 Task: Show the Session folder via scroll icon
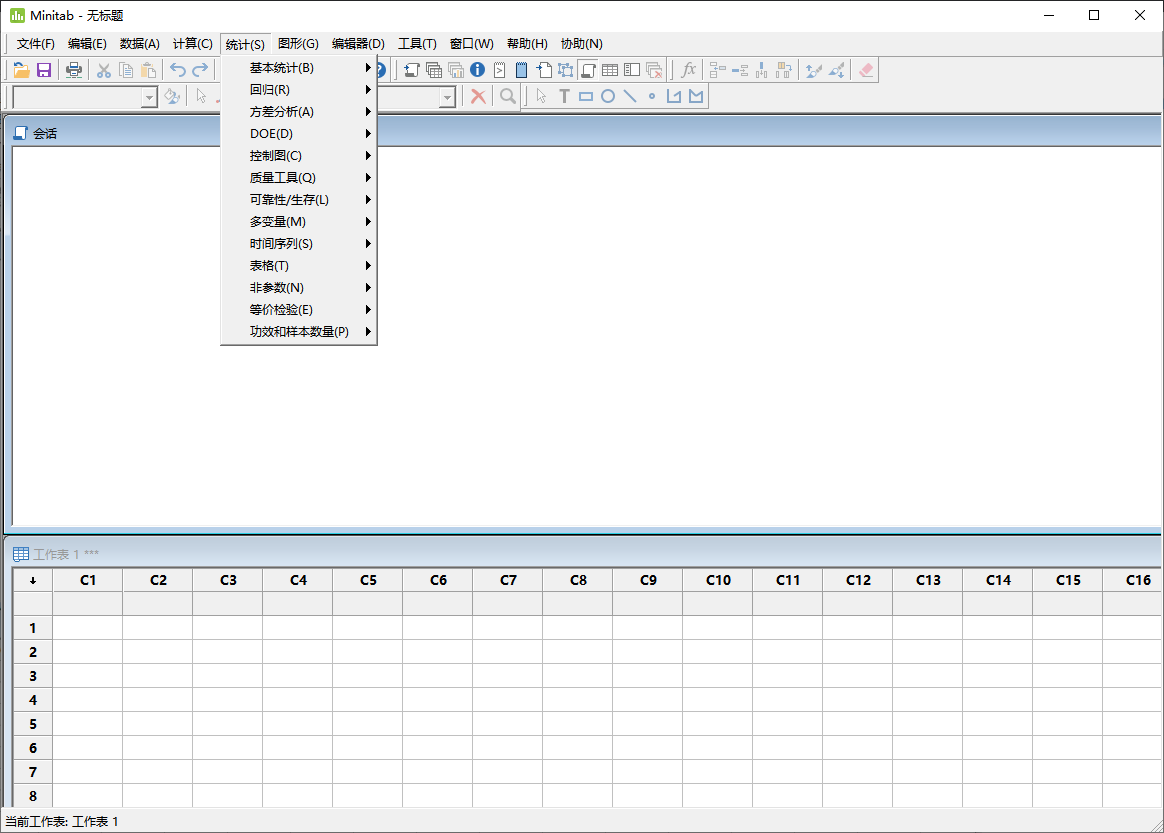pyautogui.click(x=411, y=71)
